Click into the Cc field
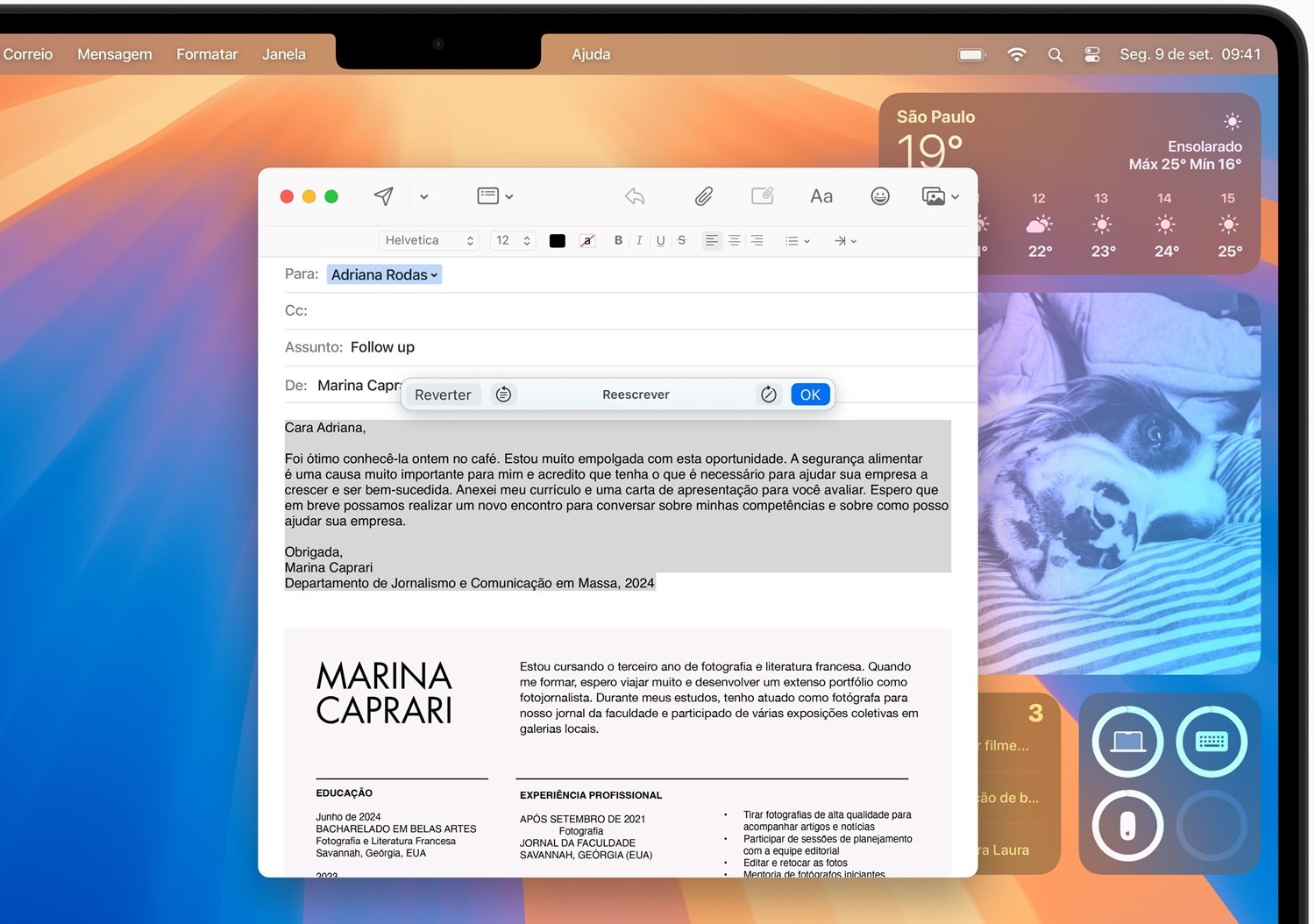This screenshot has height=924, width=1315. [x=631, y=310]
